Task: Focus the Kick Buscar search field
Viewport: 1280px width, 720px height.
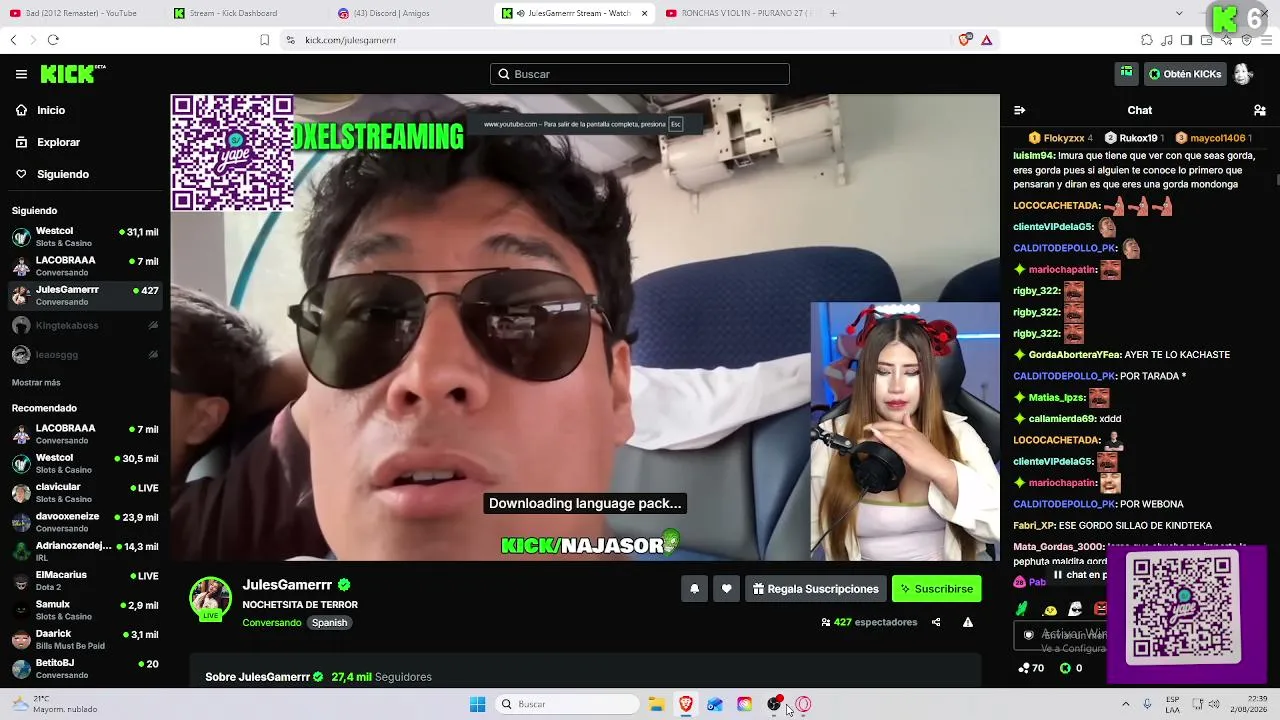Action: click(640, 74)
